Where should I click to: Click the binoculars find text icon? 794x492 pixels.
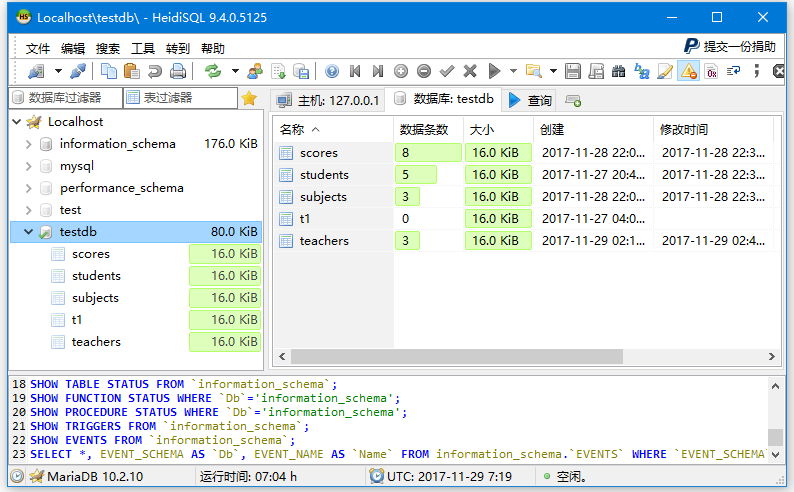(x=618, y=71)
